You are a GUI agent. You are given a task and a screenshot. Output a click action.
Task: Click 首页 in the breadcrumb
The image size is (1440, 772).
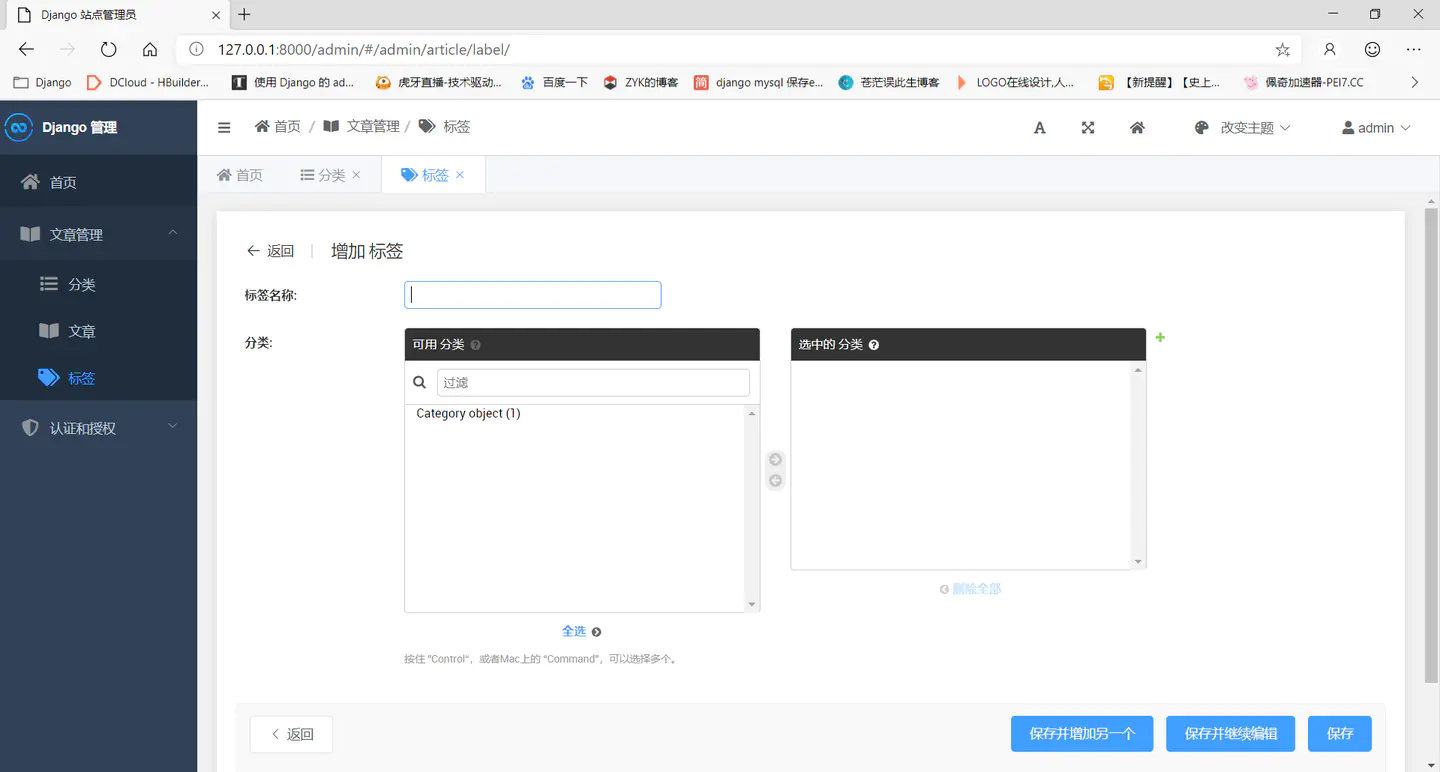[278, 126]
